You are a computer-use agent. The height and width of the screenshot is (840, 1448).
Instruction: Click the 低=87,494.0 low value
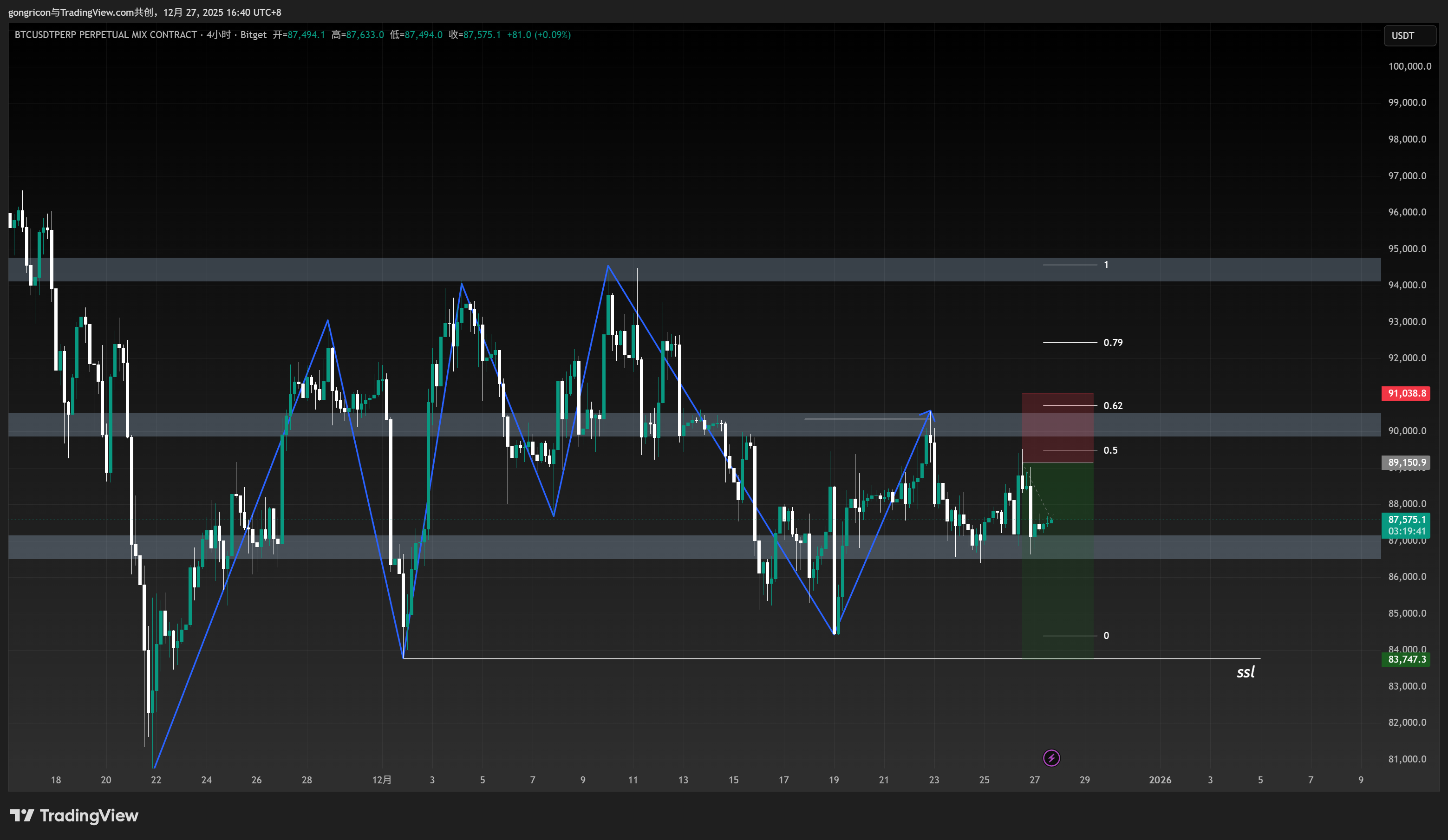click(x=416, y=35)
